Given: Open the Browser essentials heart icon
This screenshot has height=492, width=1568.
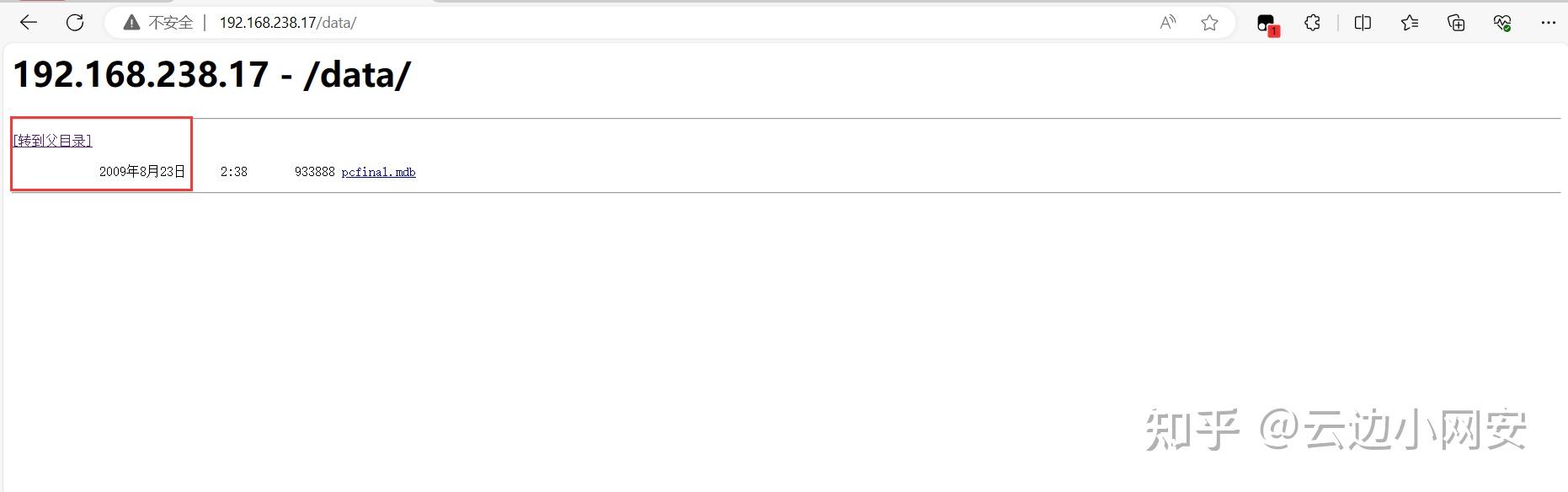Looking at the screenshot, I should 1501,23.
